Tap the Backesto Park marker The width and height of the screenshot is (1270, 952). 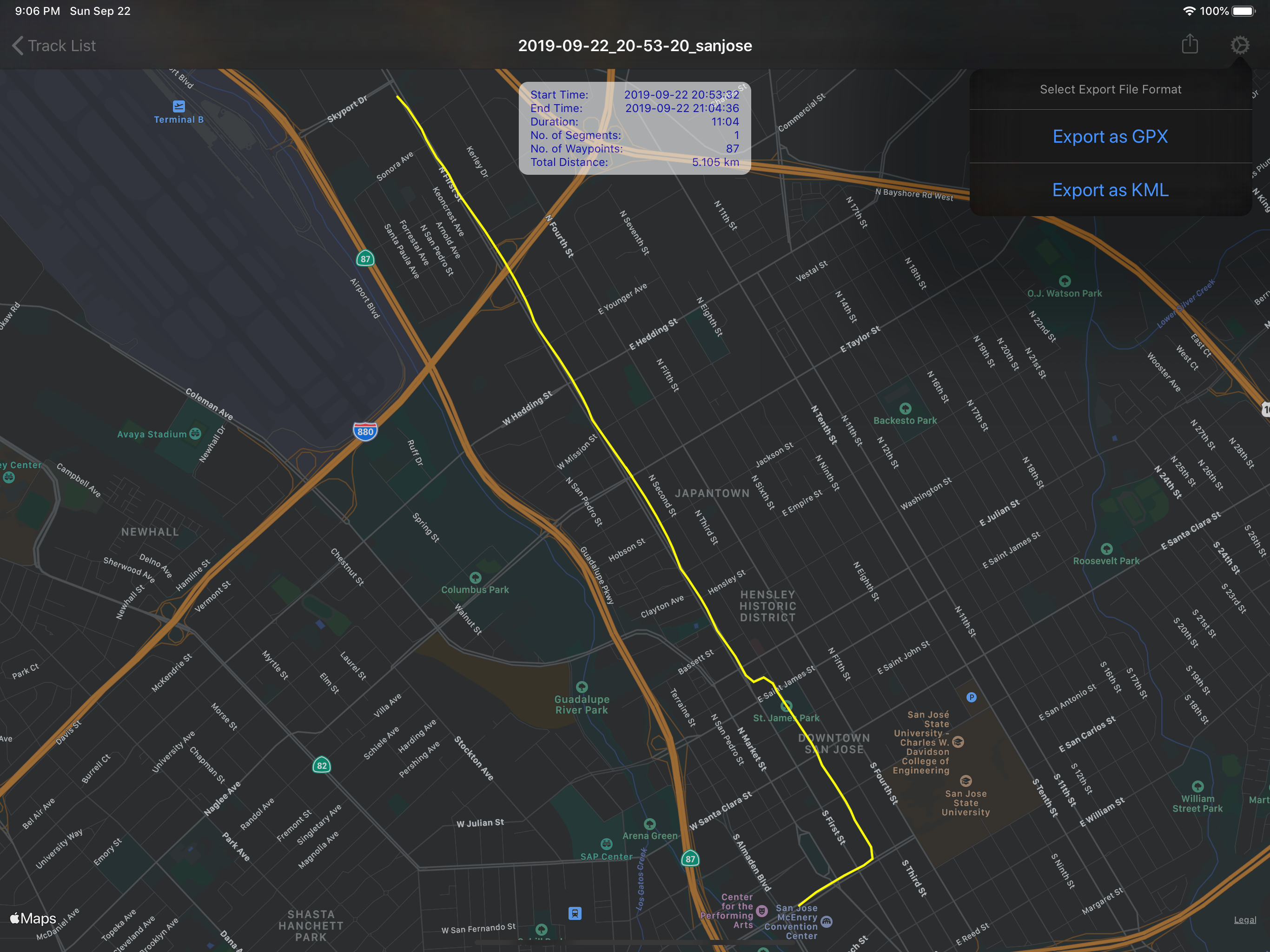point(906,408)
